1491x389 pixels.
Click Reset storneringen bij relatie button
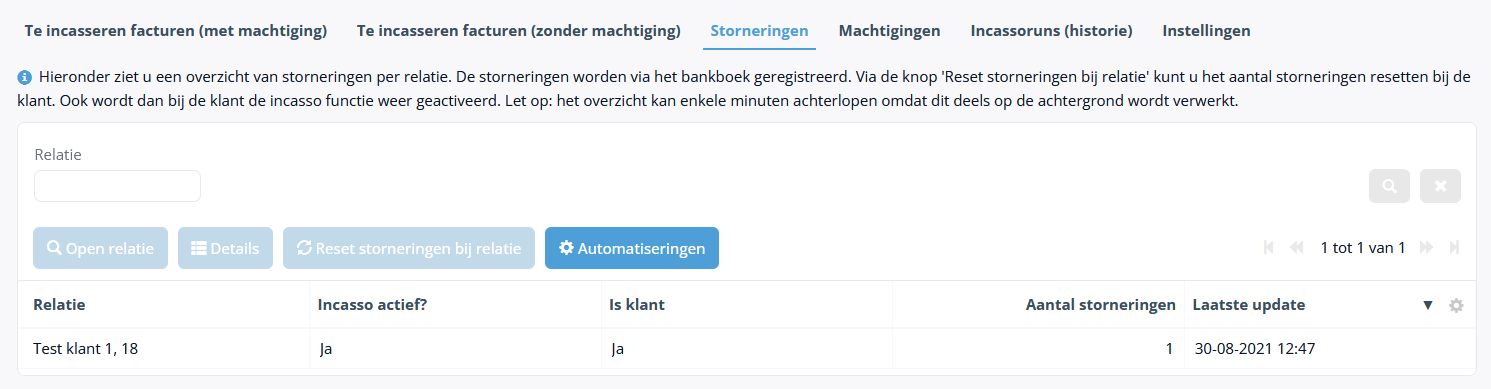pyautogui.click(x=409, y=248)
